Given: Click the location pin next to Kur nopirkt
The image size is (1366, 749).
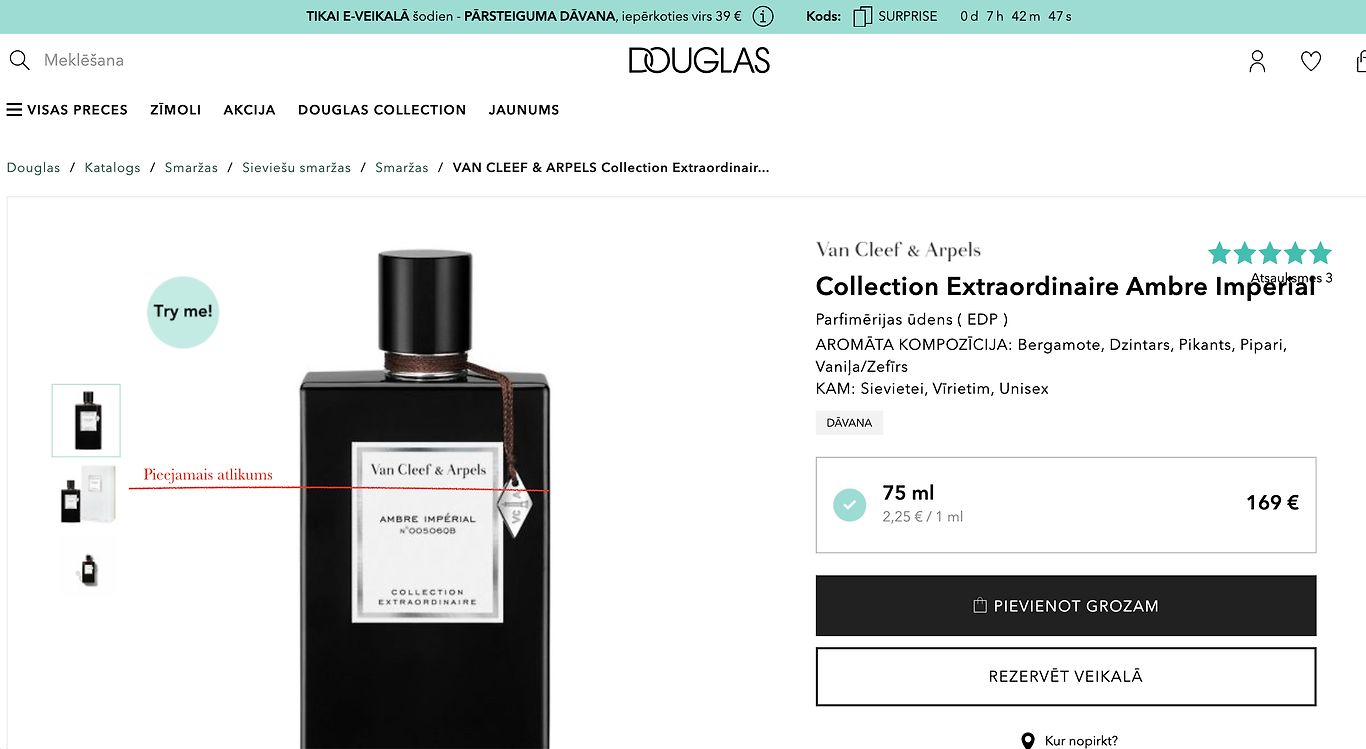Looking at the screenshot, I should click(1027, 741).
